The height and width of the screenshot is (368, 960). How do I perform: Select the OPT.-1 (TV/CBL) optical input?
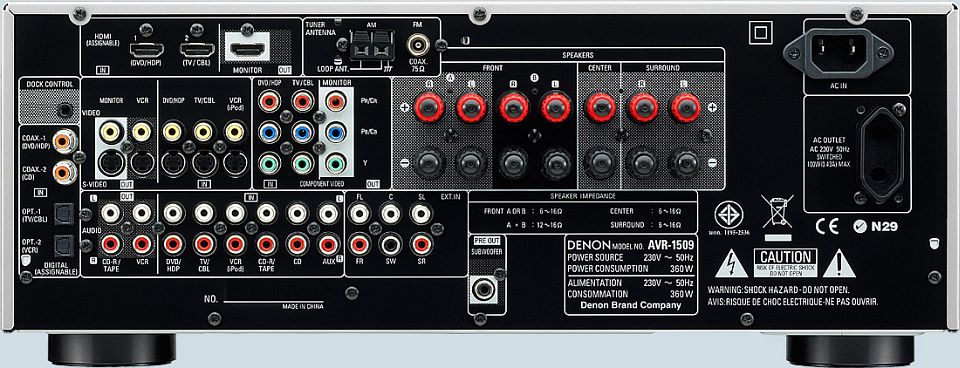point(63,214)
